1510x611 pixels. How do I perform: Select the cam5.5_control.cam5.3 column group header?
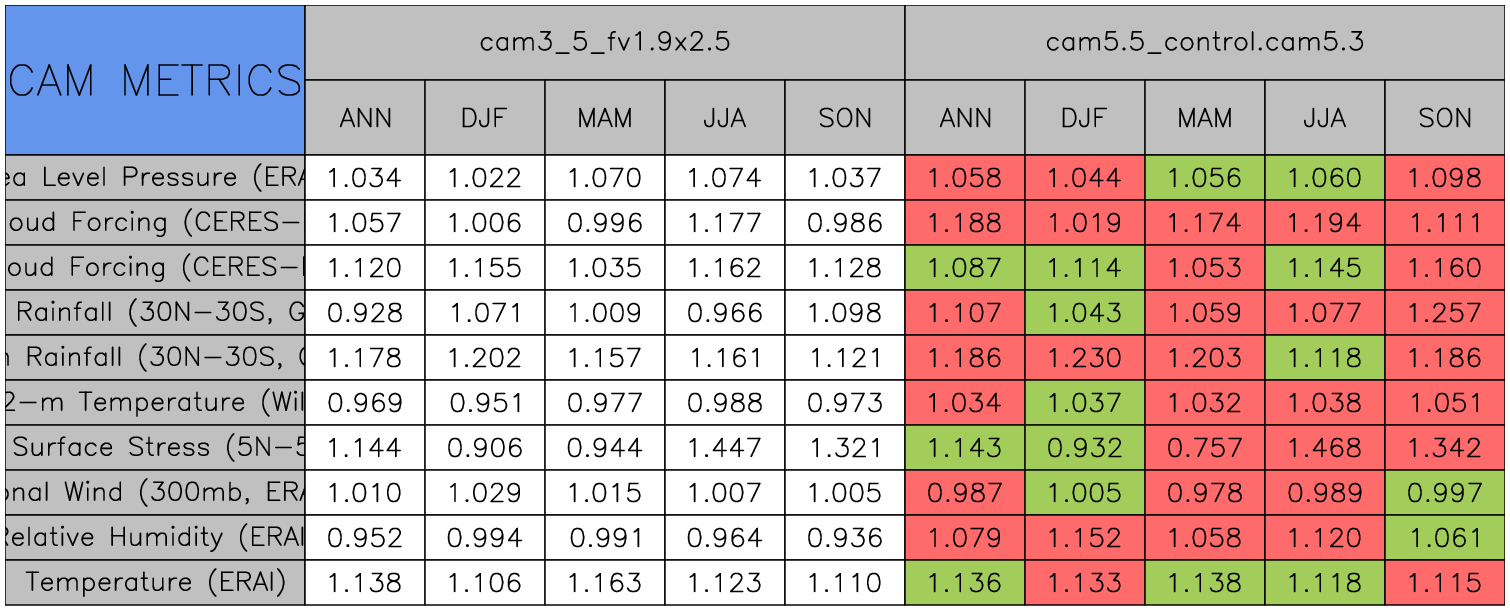tap(1205, 42)
